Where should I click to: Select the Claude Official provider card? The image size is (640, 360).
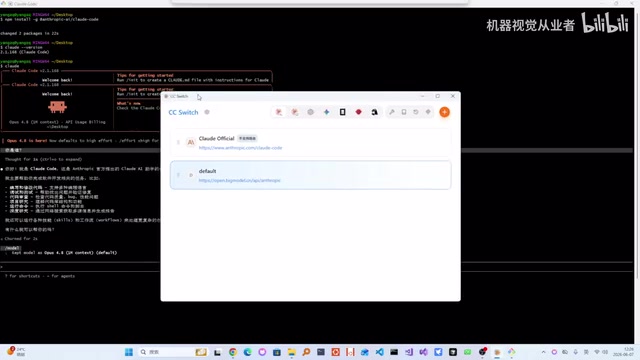[x=311, y=142]
